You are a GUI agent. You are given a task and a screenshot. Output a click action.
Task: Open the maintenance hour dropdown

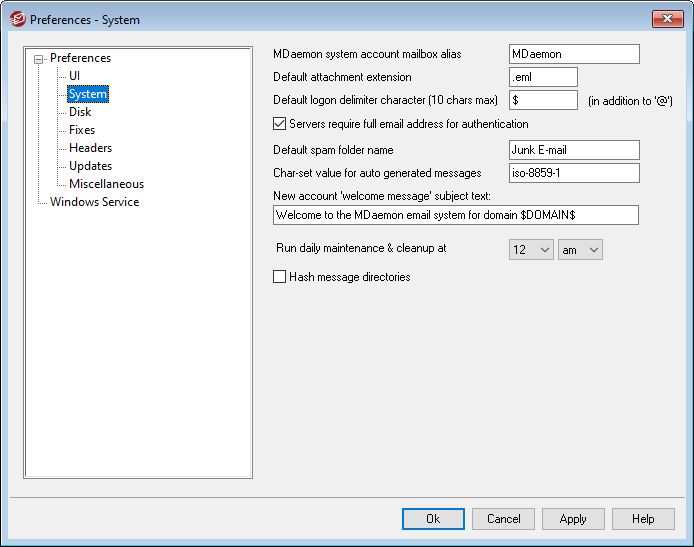[531, 250]
